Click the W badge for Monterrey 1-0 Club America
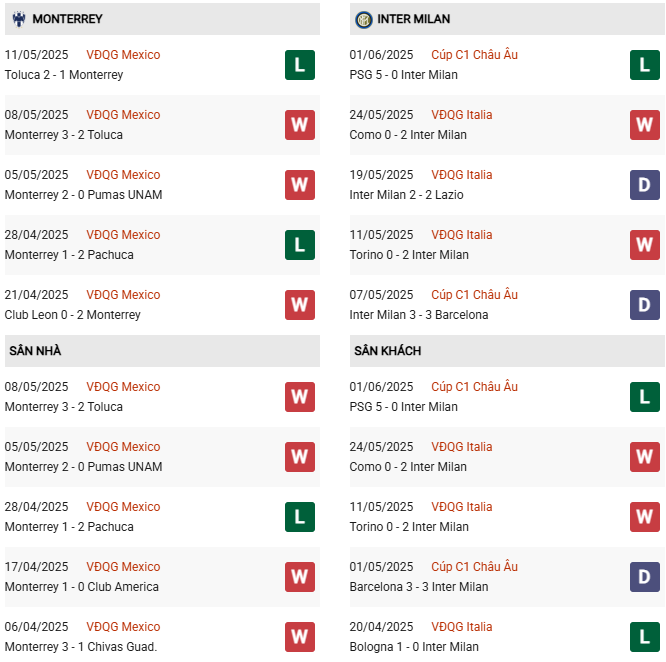The image size is (666, 662). (299, 577)
